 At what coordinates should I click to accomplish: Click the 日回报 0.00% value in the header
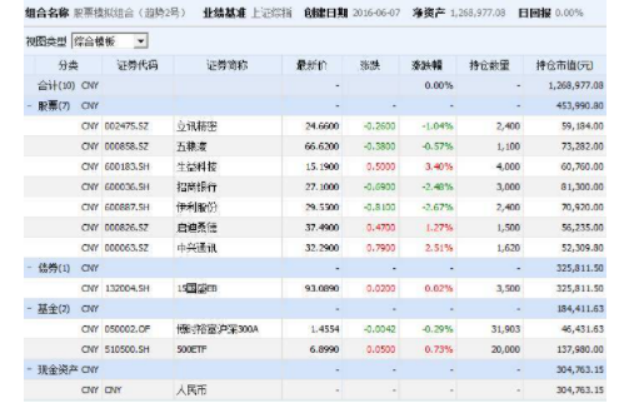point(569,13)
